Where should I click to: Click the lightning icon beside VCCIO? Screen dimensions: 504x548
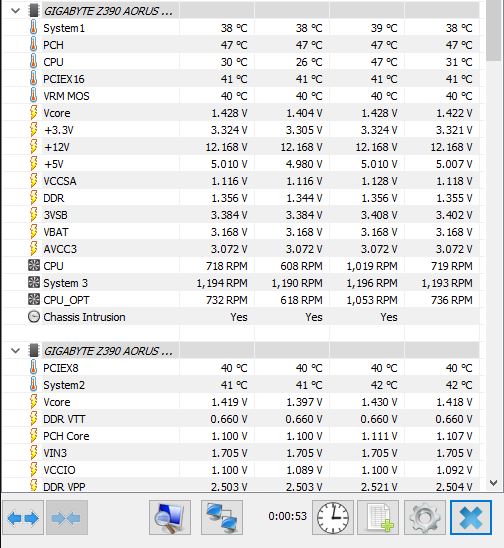tap(34, 470)
